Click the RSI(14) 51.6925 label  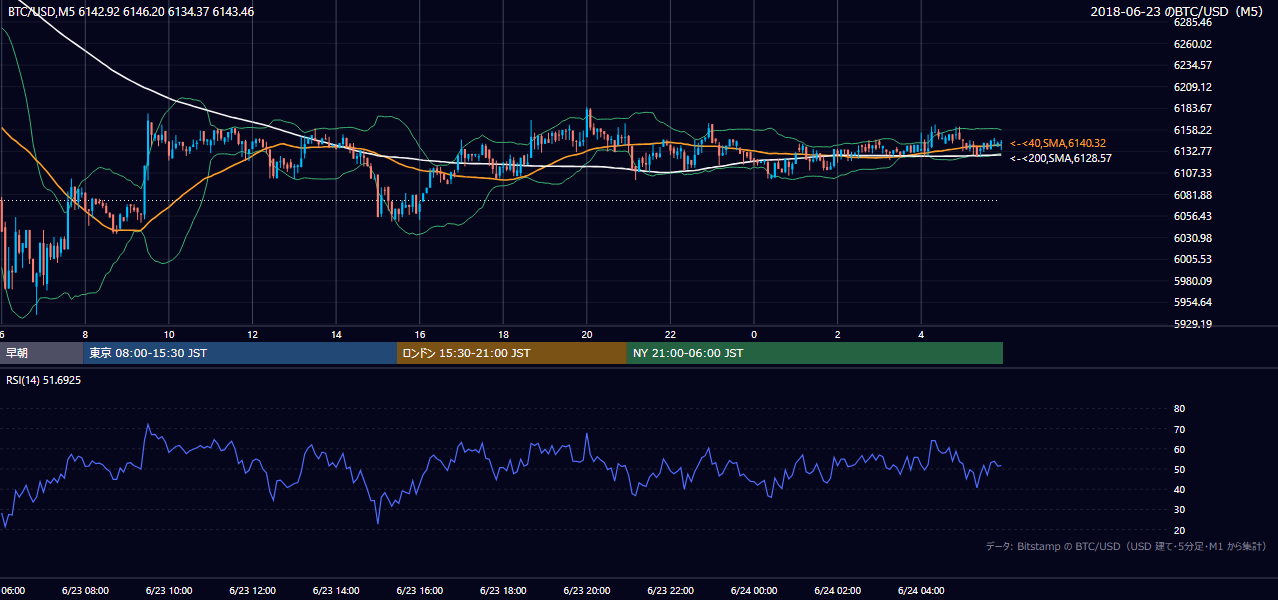point(44,380)
